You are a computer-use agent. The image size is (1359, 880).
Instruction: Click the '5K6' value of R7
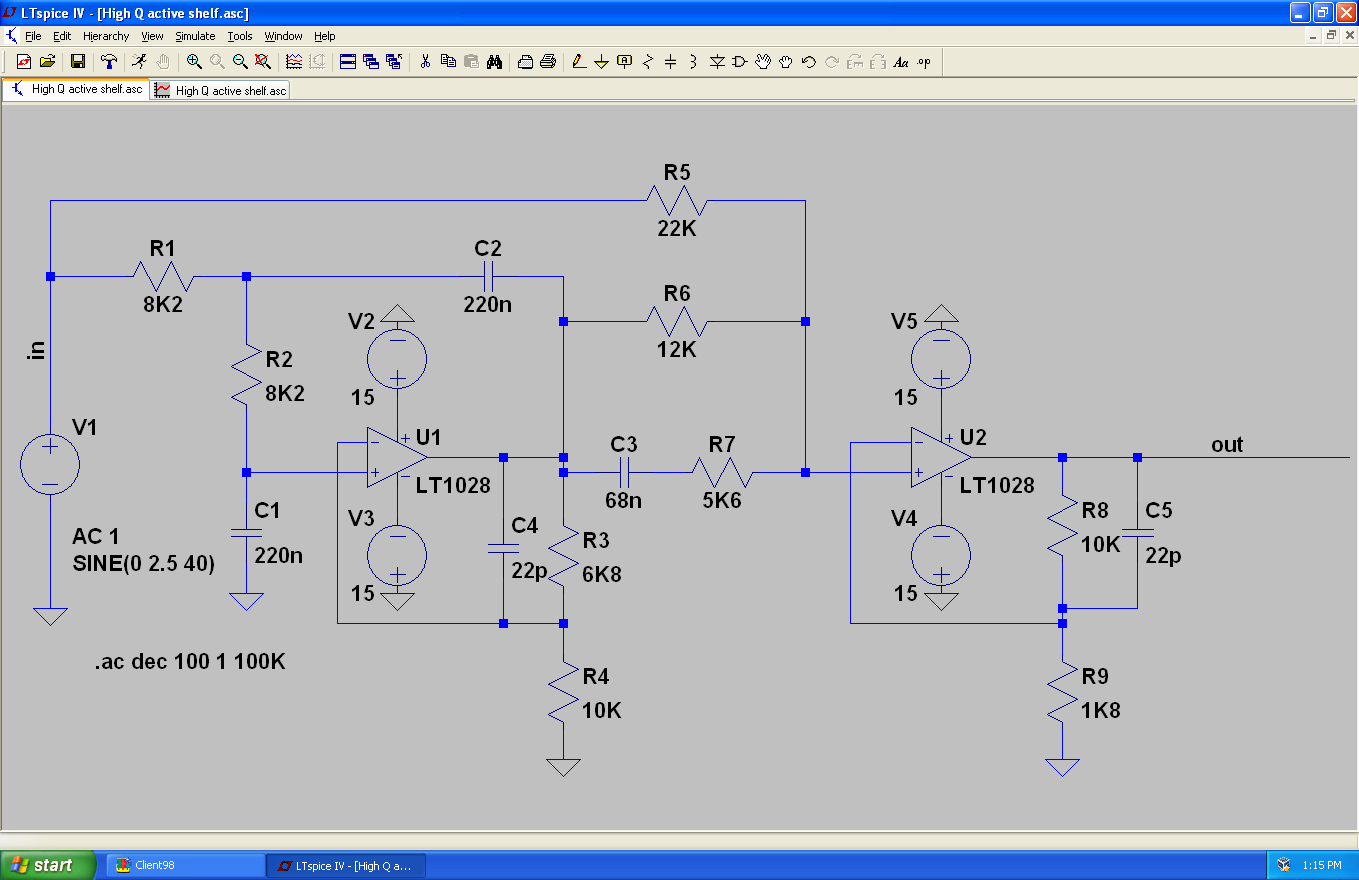click(722, 500)
